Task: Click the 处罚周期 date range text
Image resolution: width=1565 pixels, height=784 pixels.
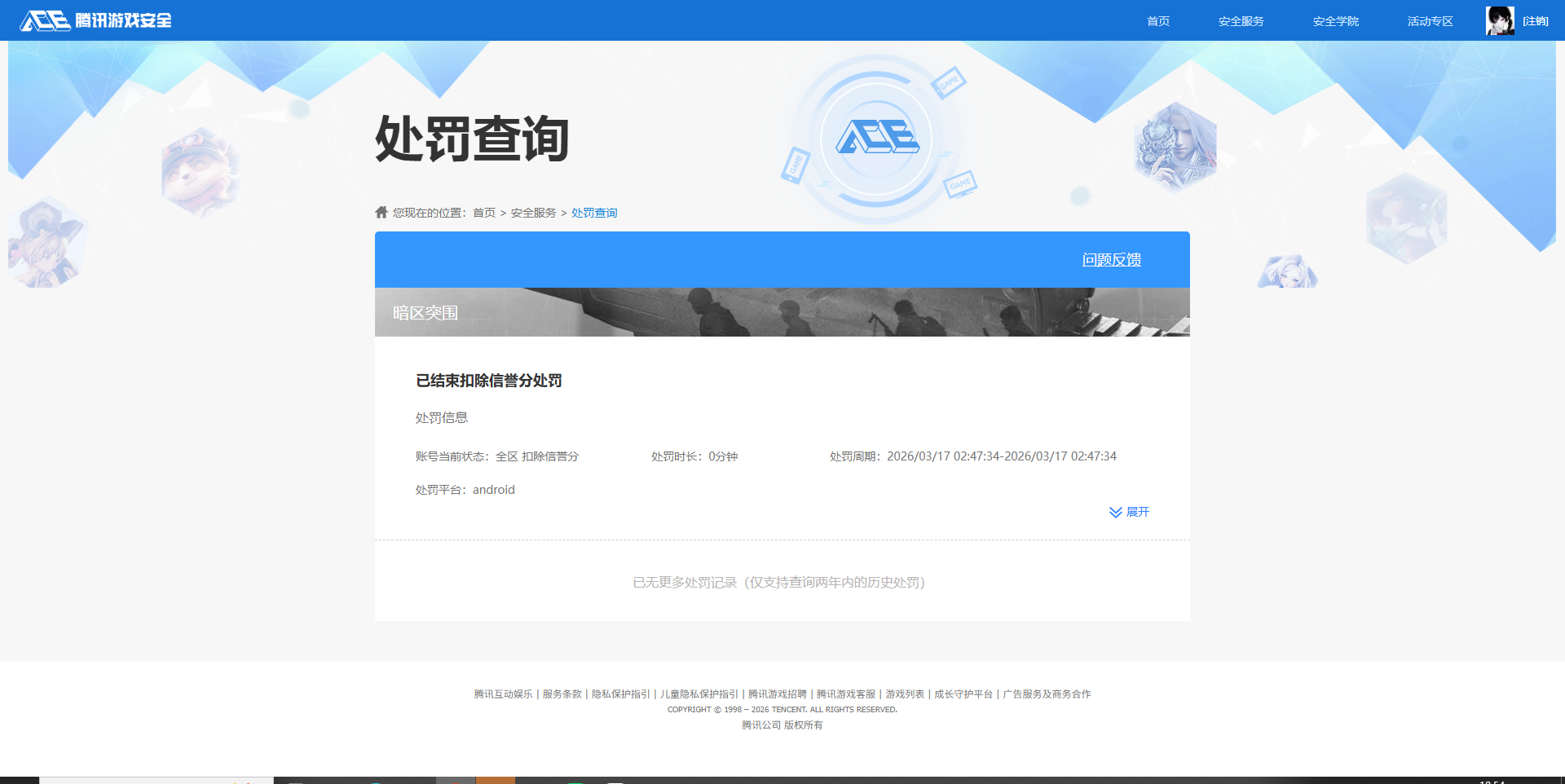Action: [973, 456]
